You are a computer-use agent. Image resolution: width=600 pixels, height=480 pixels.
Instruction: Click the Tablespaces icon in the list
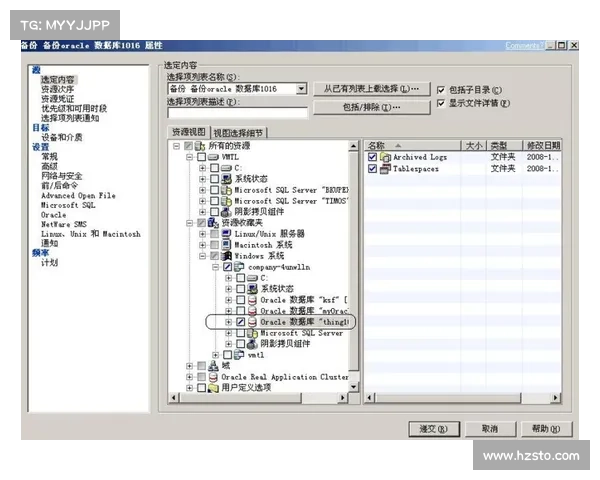click(385, 168)
